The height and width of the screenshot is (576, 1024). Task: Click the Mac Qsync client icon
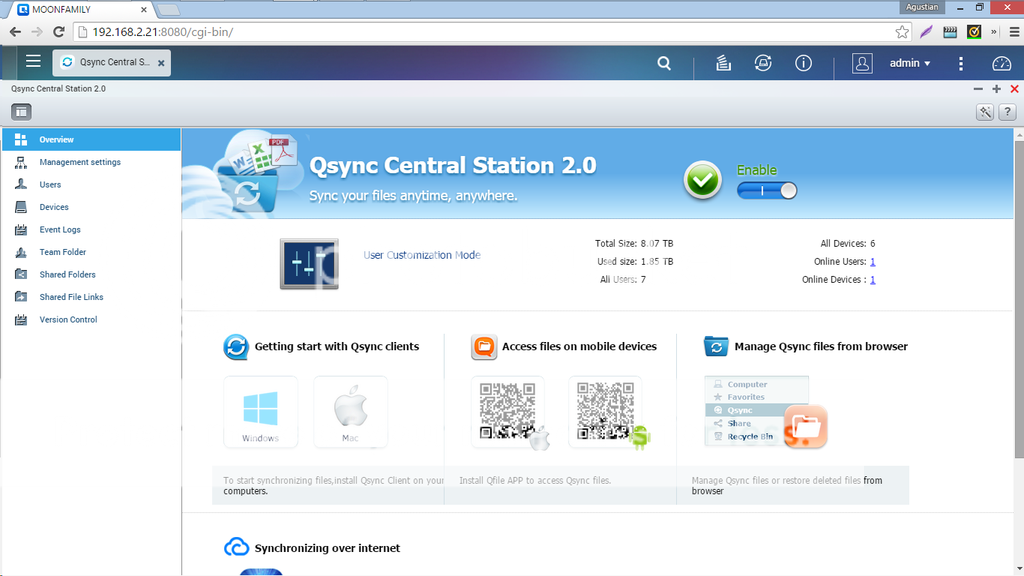point(350,411)
